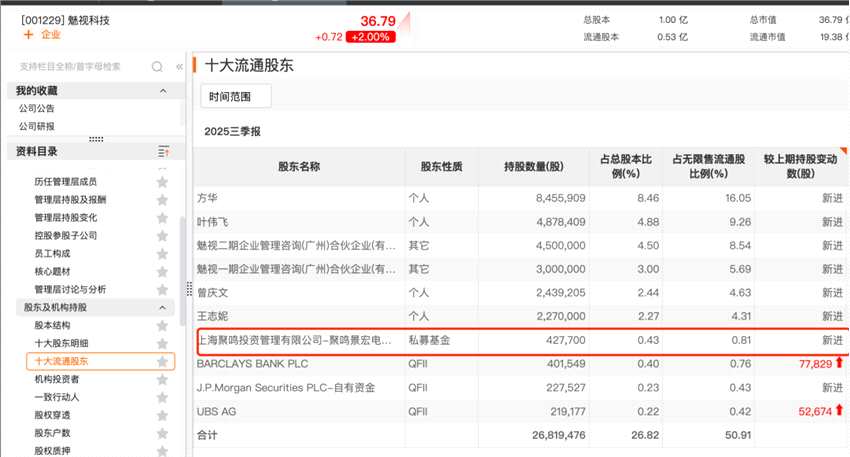Click the sidebar panel resize handle dots
Viewport: 850px width, 457px height.
pyautogui.click(x=96, y=139)
